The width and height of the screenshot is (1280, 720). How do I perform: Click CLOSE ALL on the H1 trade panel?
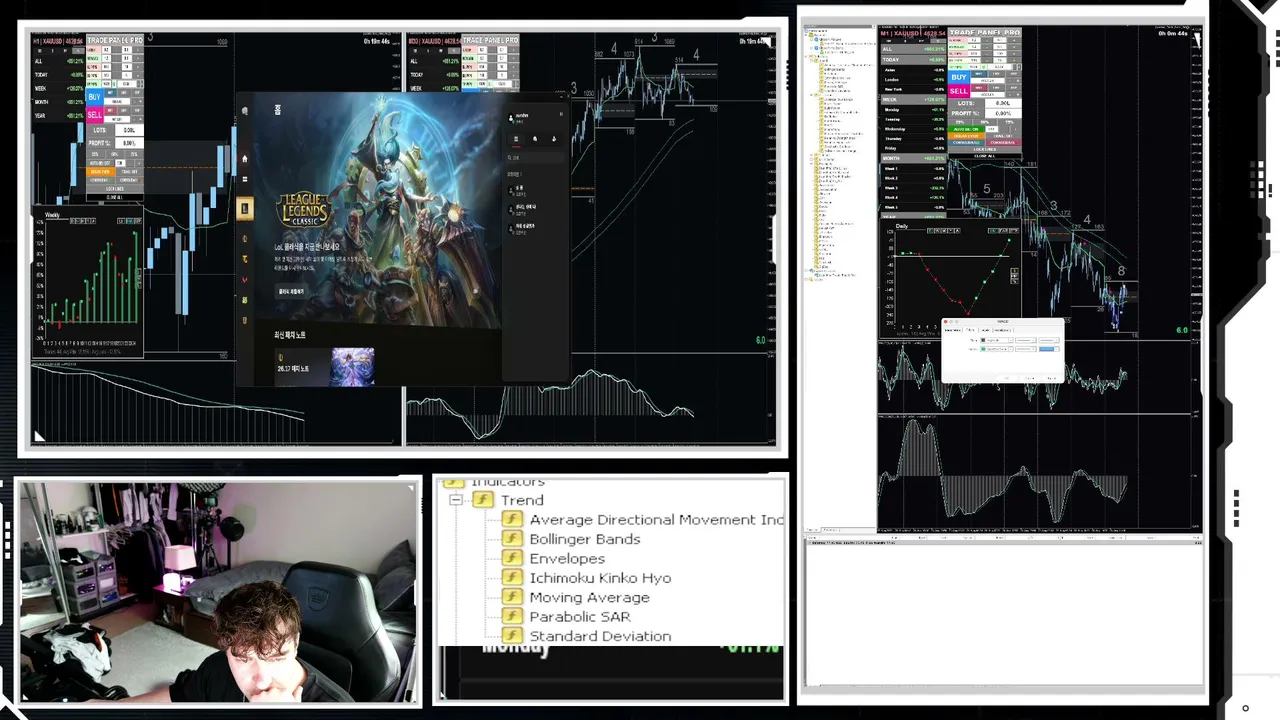point(114,197)
